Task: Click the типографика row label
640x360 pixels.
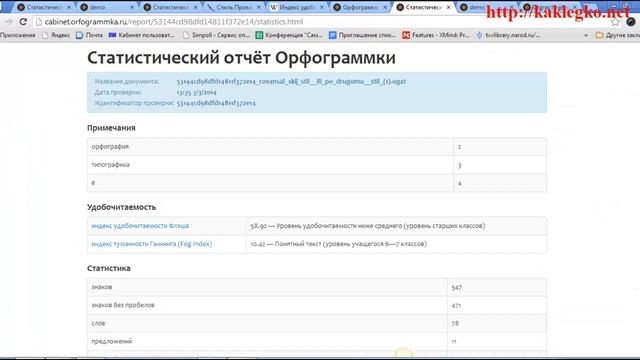Action: coord(111,165)
